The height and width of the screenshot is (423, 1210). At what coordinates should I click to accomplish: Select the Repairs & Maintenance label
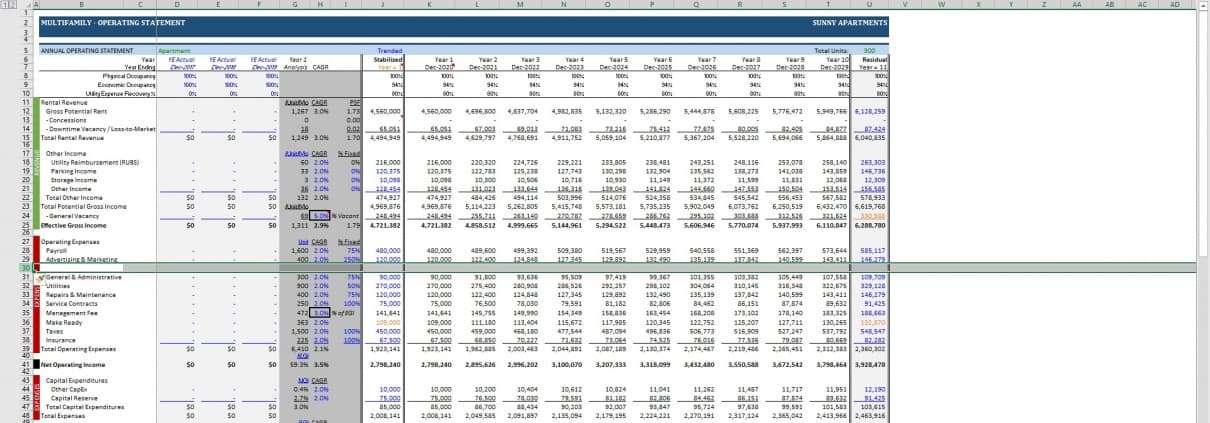tap(82, 295)
